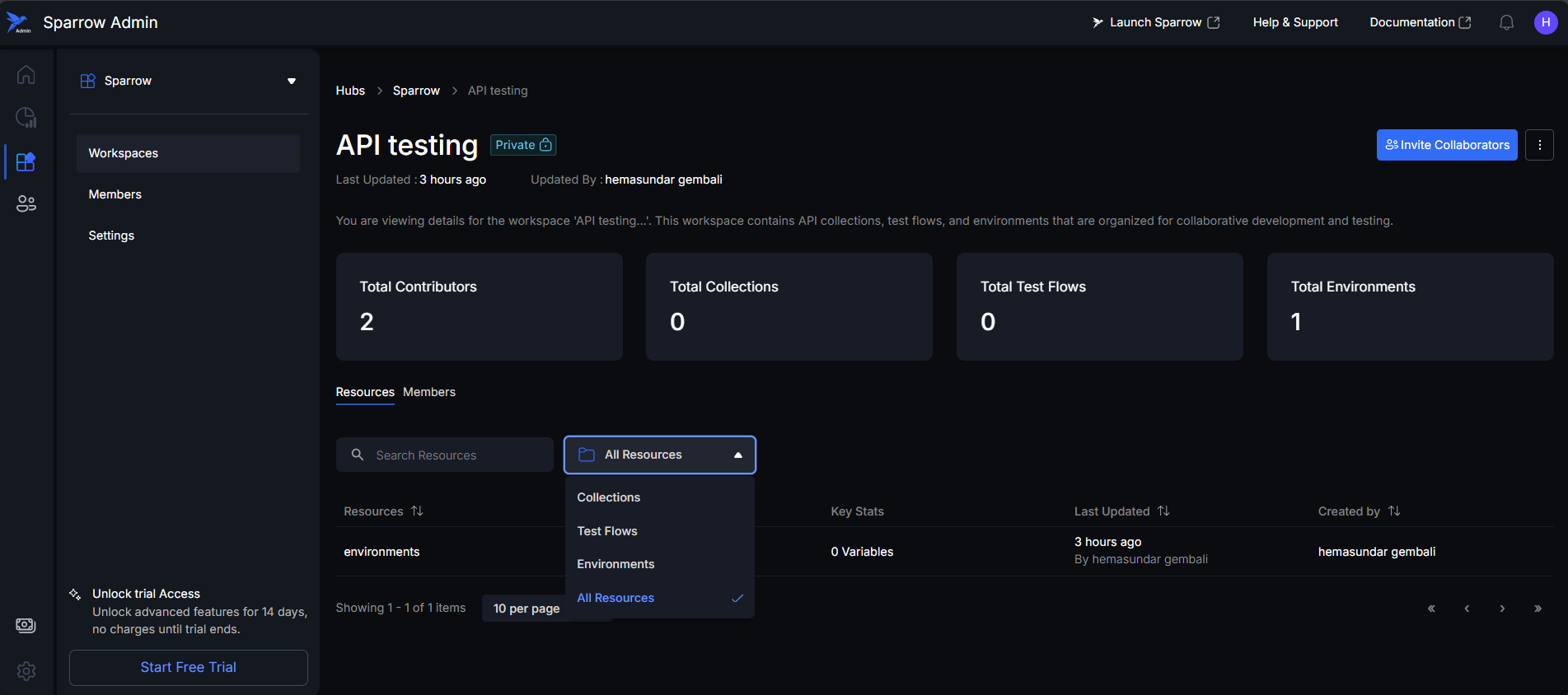Open the three-dot workspace options menu
This screenshot has height=695, width=1568.
(x=1539, y=145)
